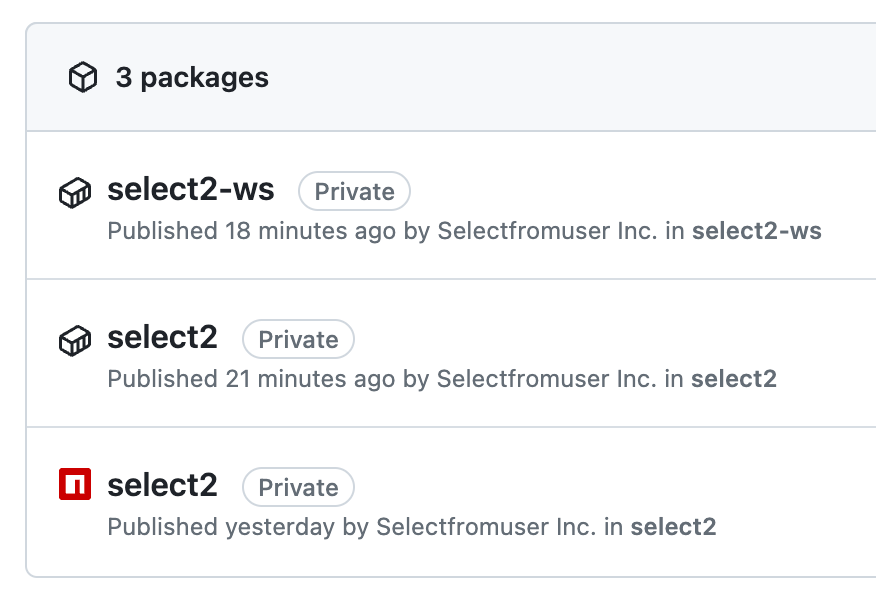Click the Private badge on the npm select2 package
Viewport: 876px width, 610px height.
coord(298,487)
